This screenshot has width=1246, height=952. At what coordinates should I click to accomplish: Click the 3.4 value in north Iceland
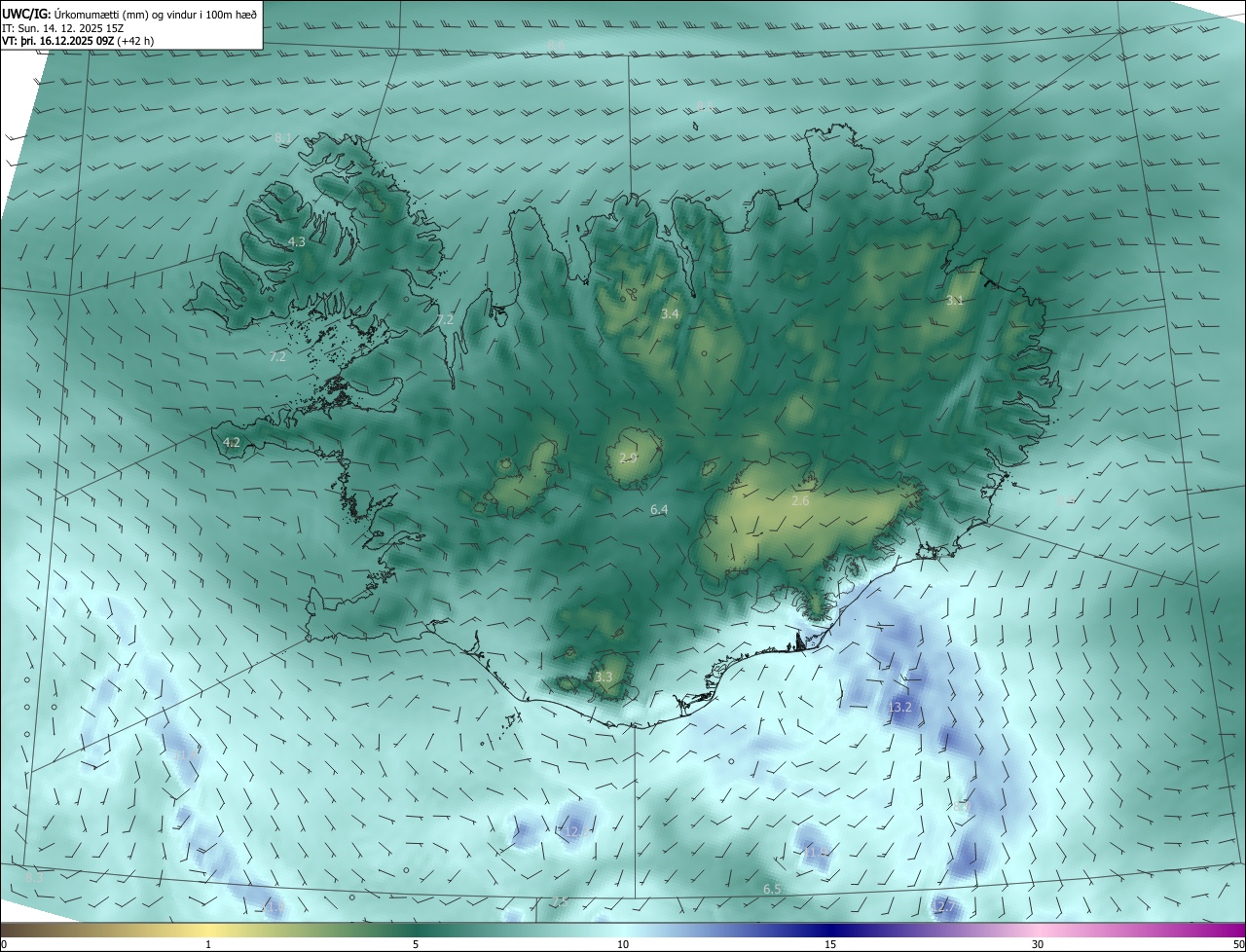tap(670, 313)
